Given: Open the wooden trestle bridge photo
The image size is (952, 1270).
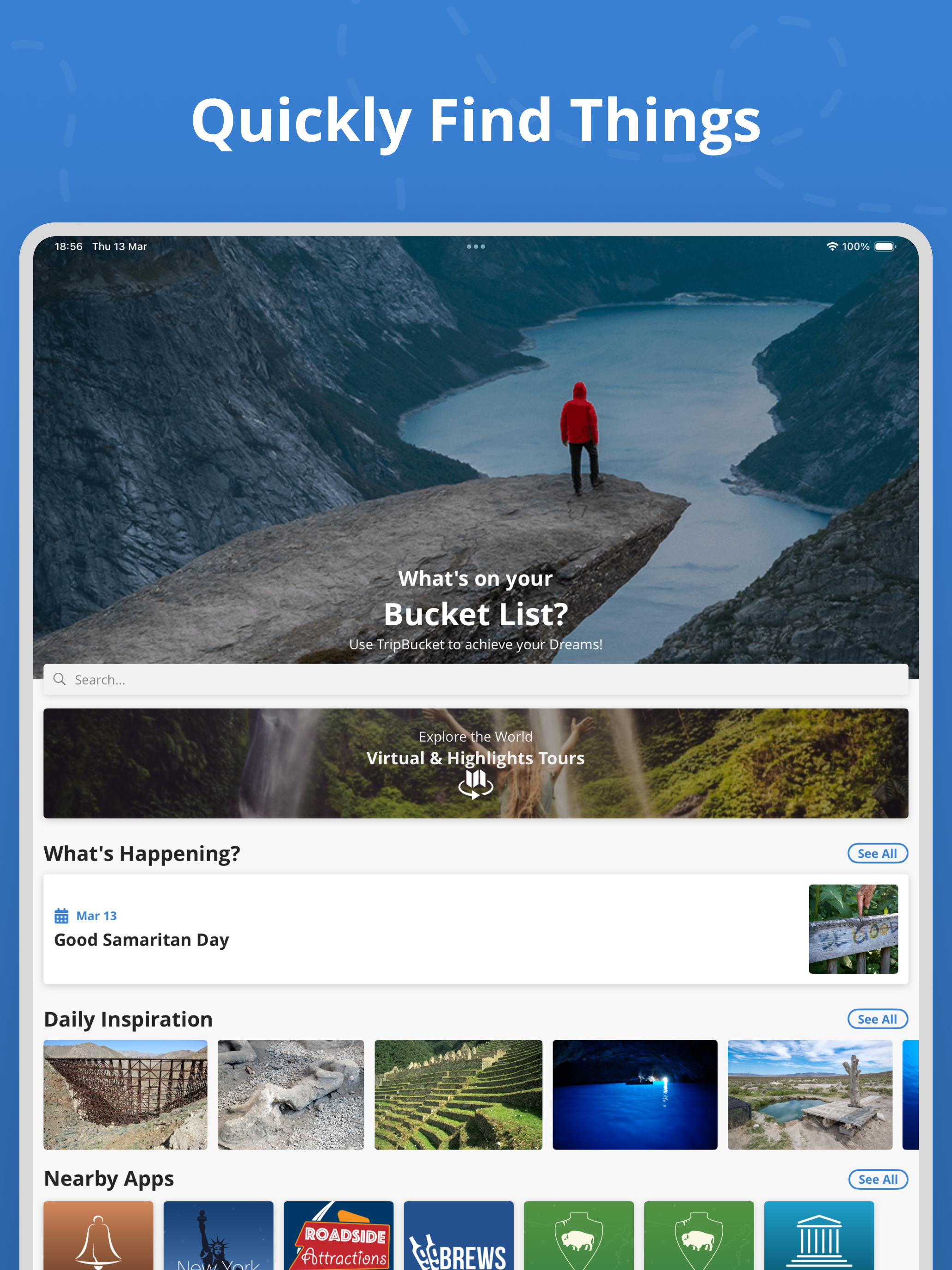Looking at the screenshot, I should [125, 1094].
